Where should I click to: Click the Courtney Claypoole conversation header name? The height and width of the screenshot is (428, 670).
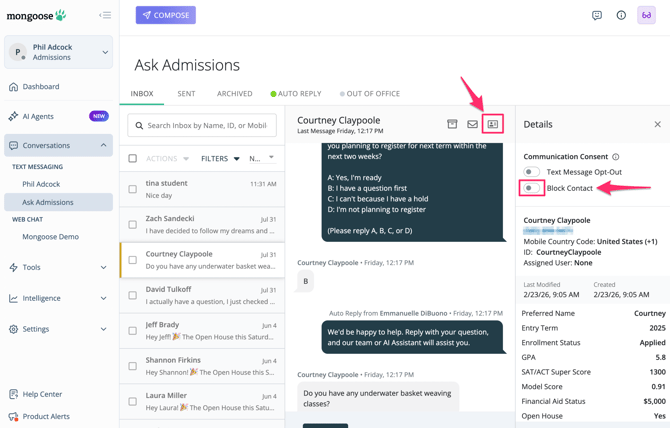(x=338, y=120)
